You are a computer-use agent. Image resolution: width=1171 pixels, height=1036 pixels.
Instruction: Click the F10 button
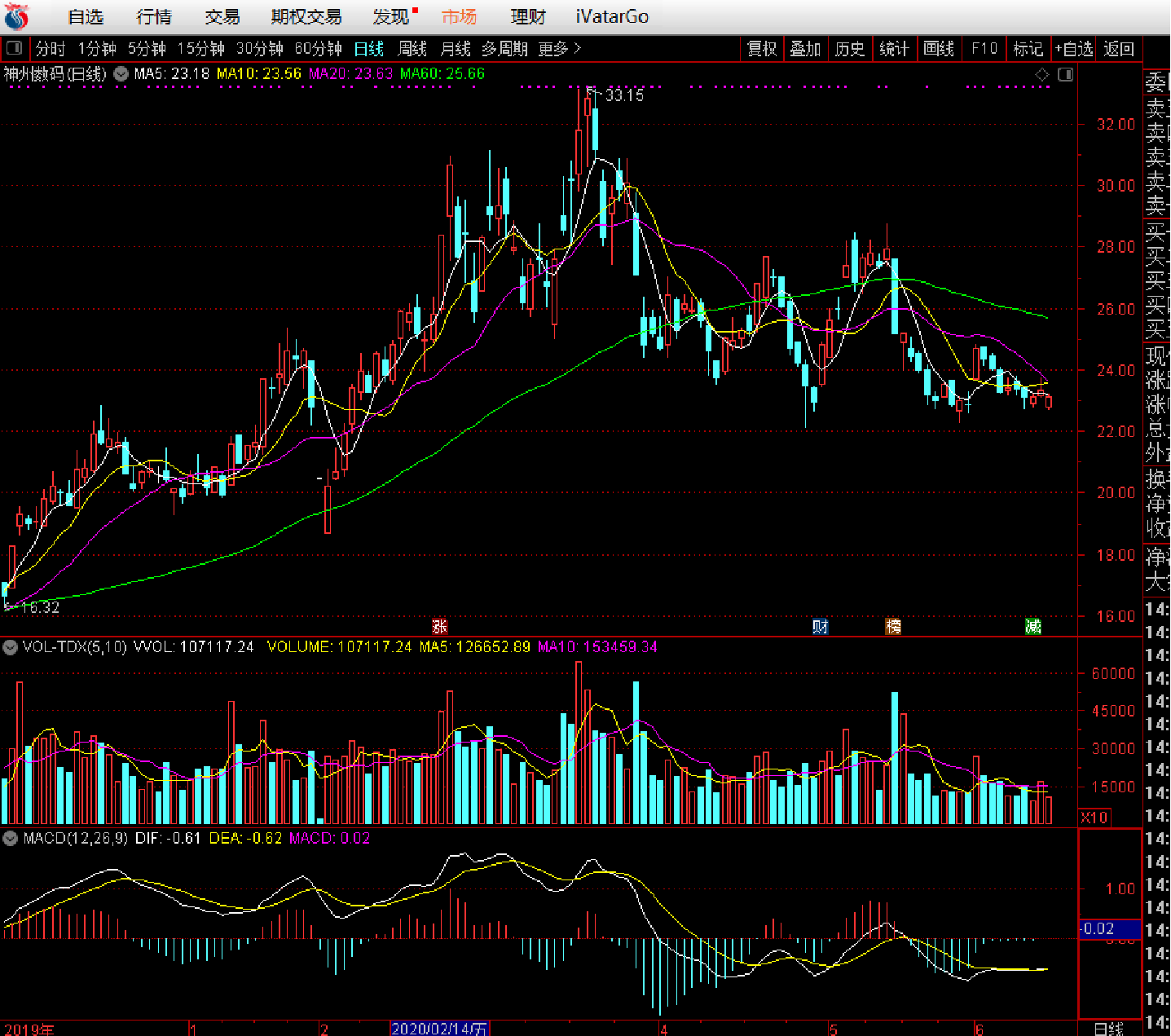pyautogui.click(x=984, y=49)
